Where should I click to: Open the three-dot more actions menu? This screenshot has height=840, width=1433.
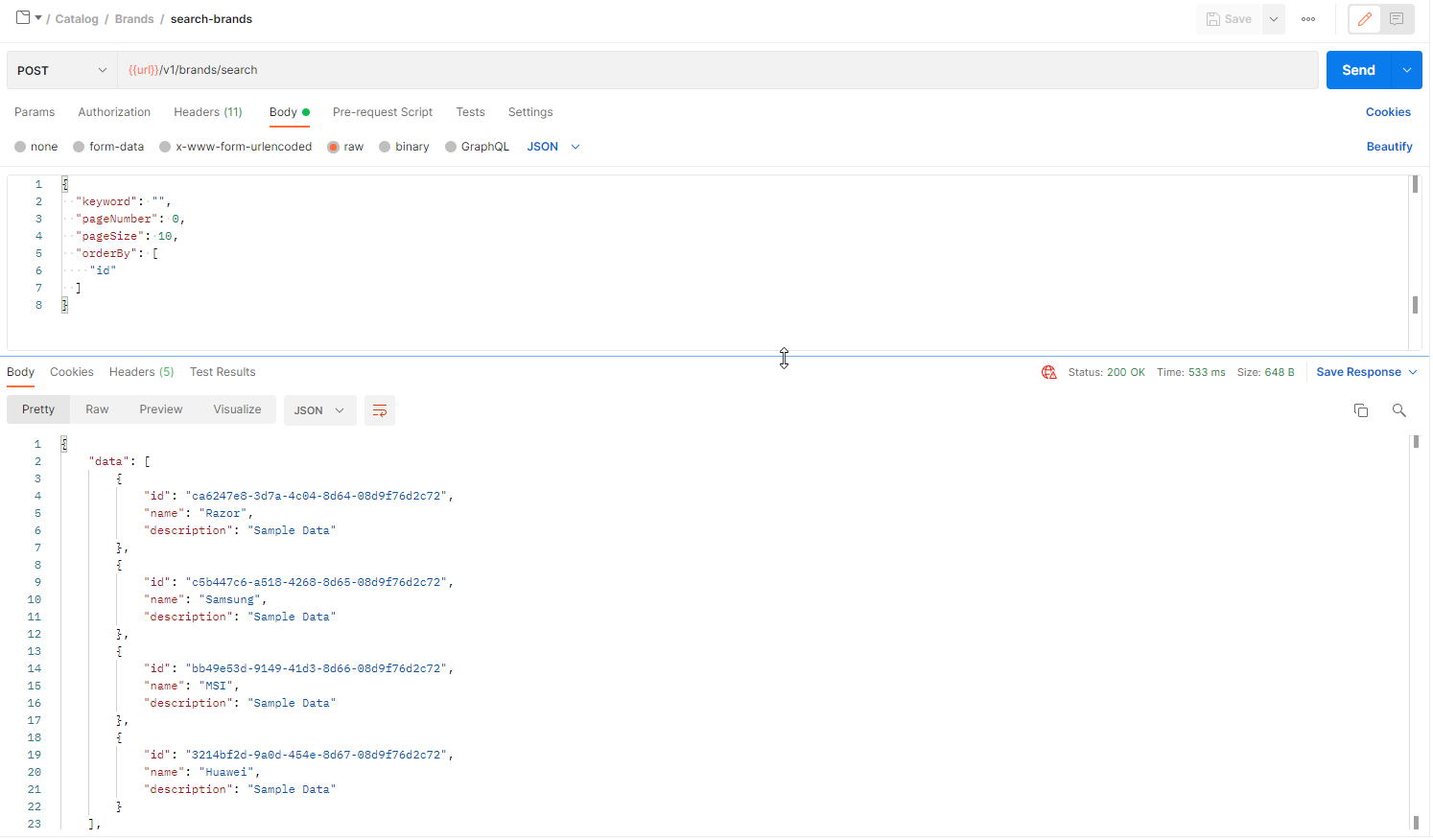pos(1308,19)
